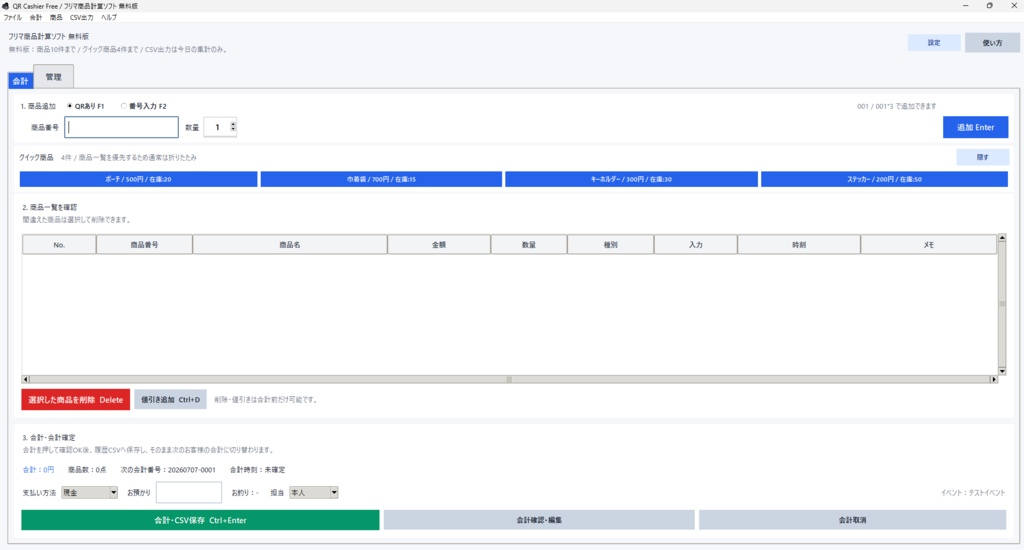
Task: Click the 入力 column header
Action: coord(696,245)
